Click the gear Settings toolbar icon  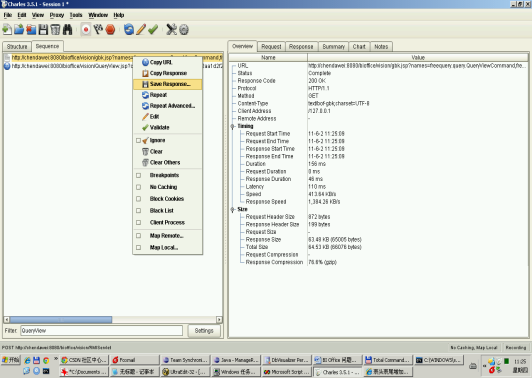click(184, 30)
